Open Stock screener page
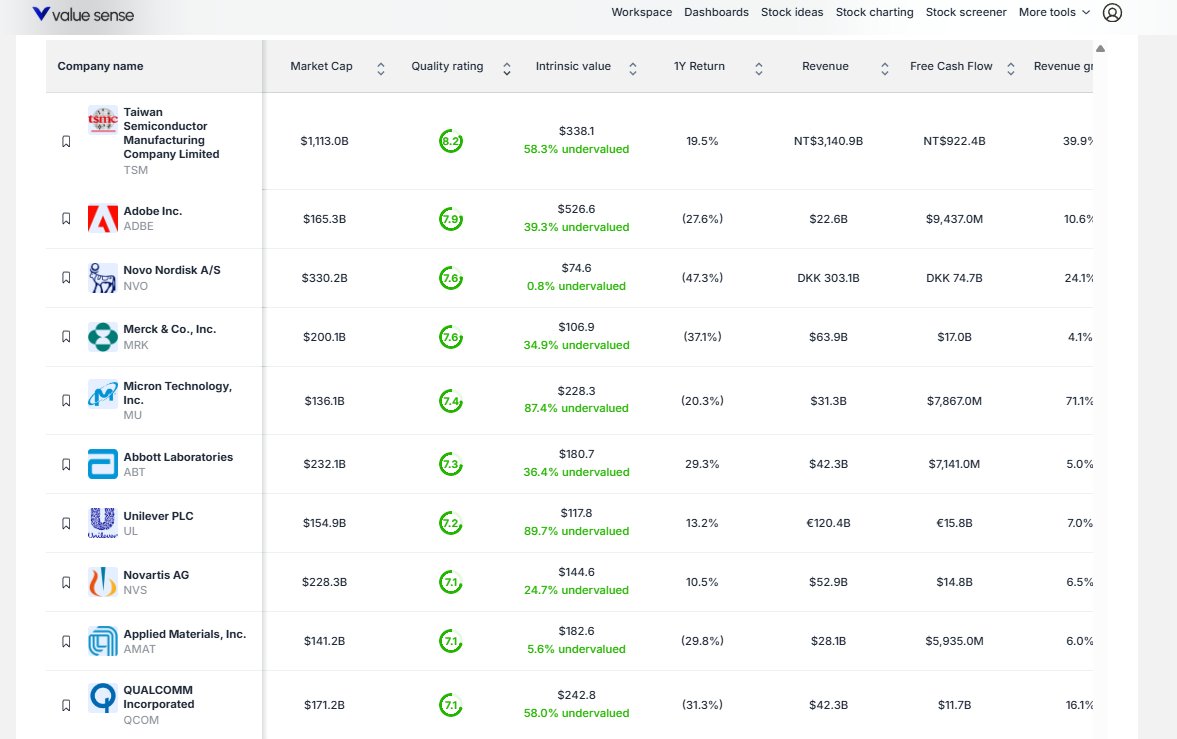 point(966,12)
